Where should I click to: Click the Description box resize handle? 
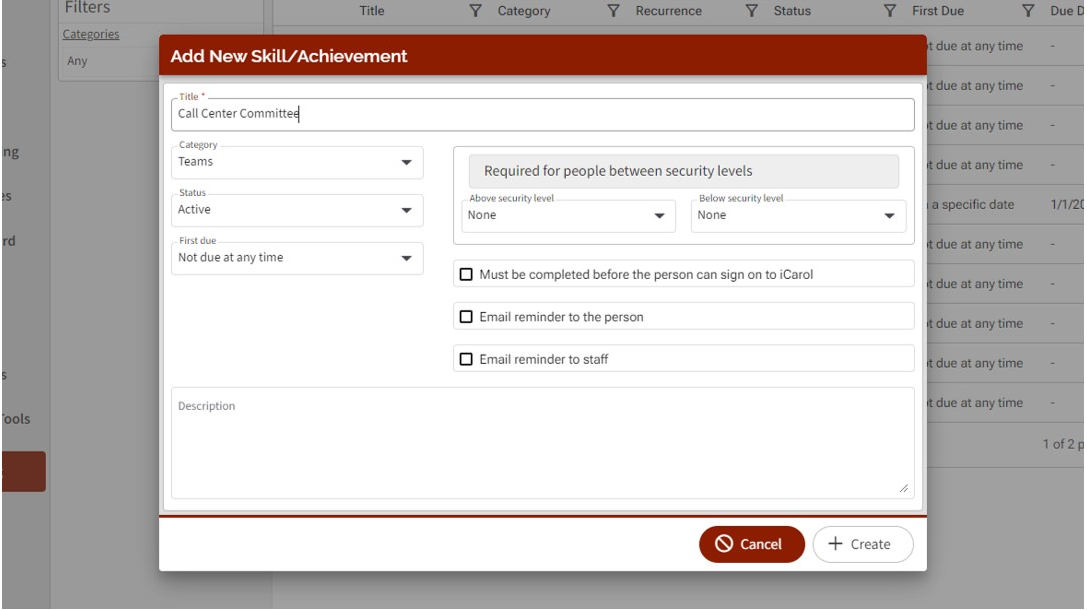904,488
